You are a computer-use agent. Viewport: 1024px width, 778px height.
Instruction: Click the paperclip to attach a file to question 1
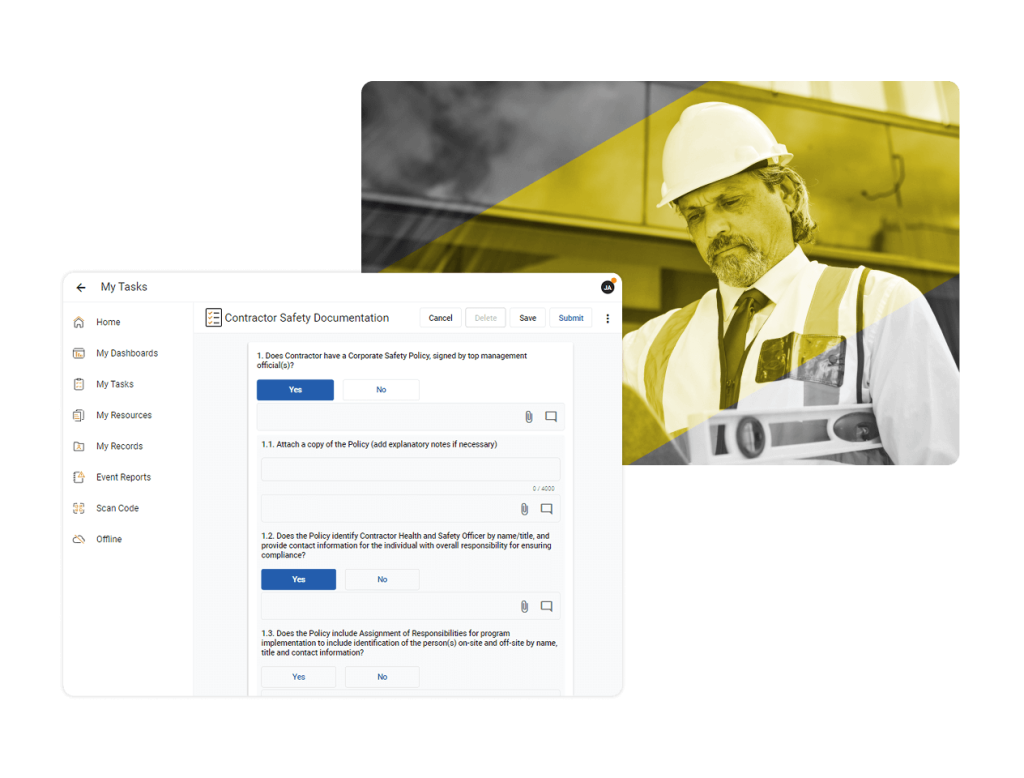528,416
